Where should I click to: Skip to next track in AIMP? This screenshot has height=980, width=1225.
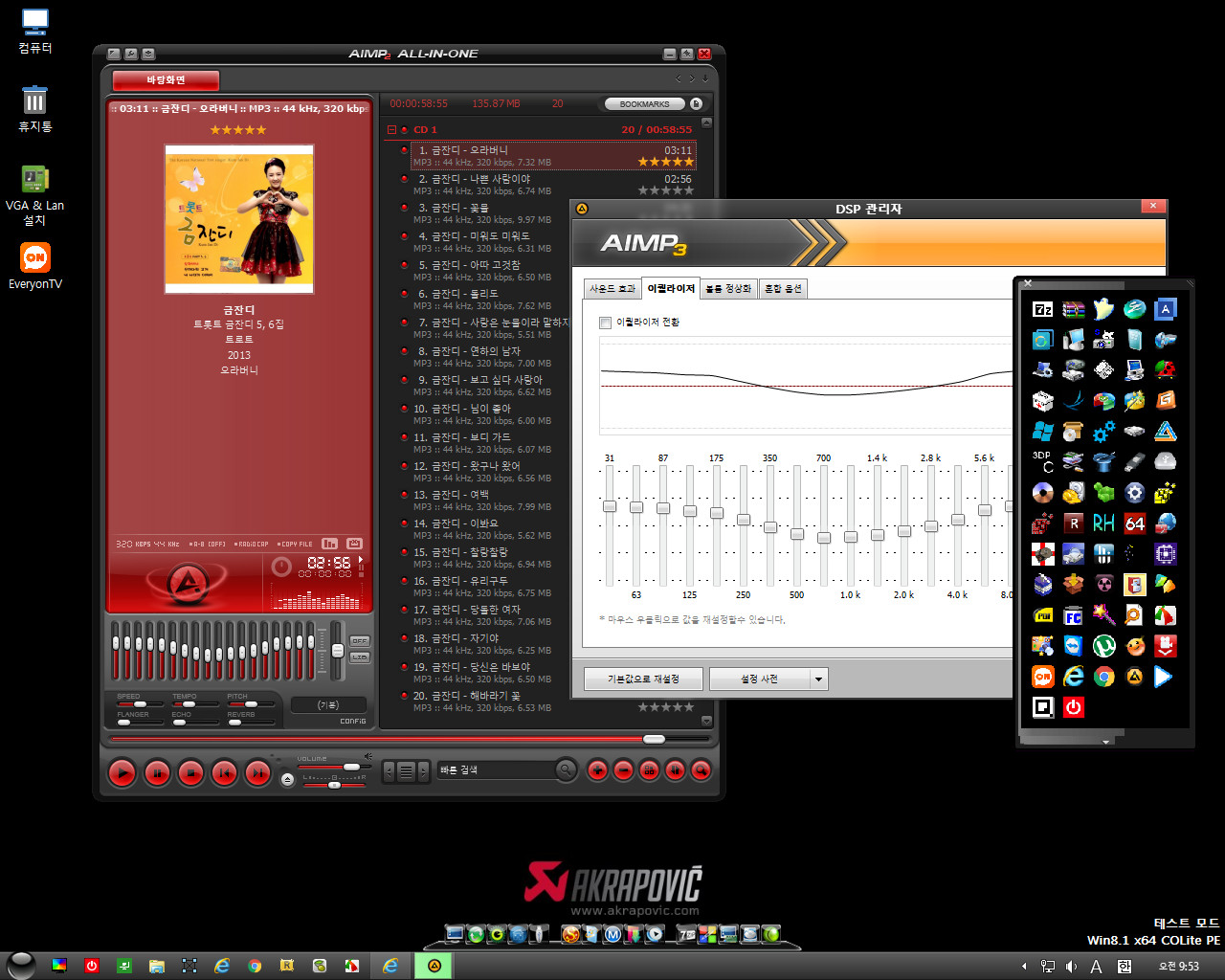tap(257, 772)
